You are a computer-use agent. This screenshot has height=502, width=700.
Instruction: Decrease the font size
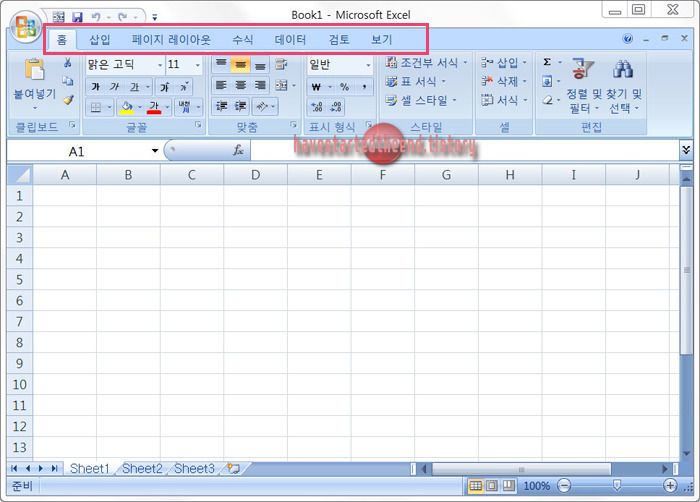coord(184,87)
